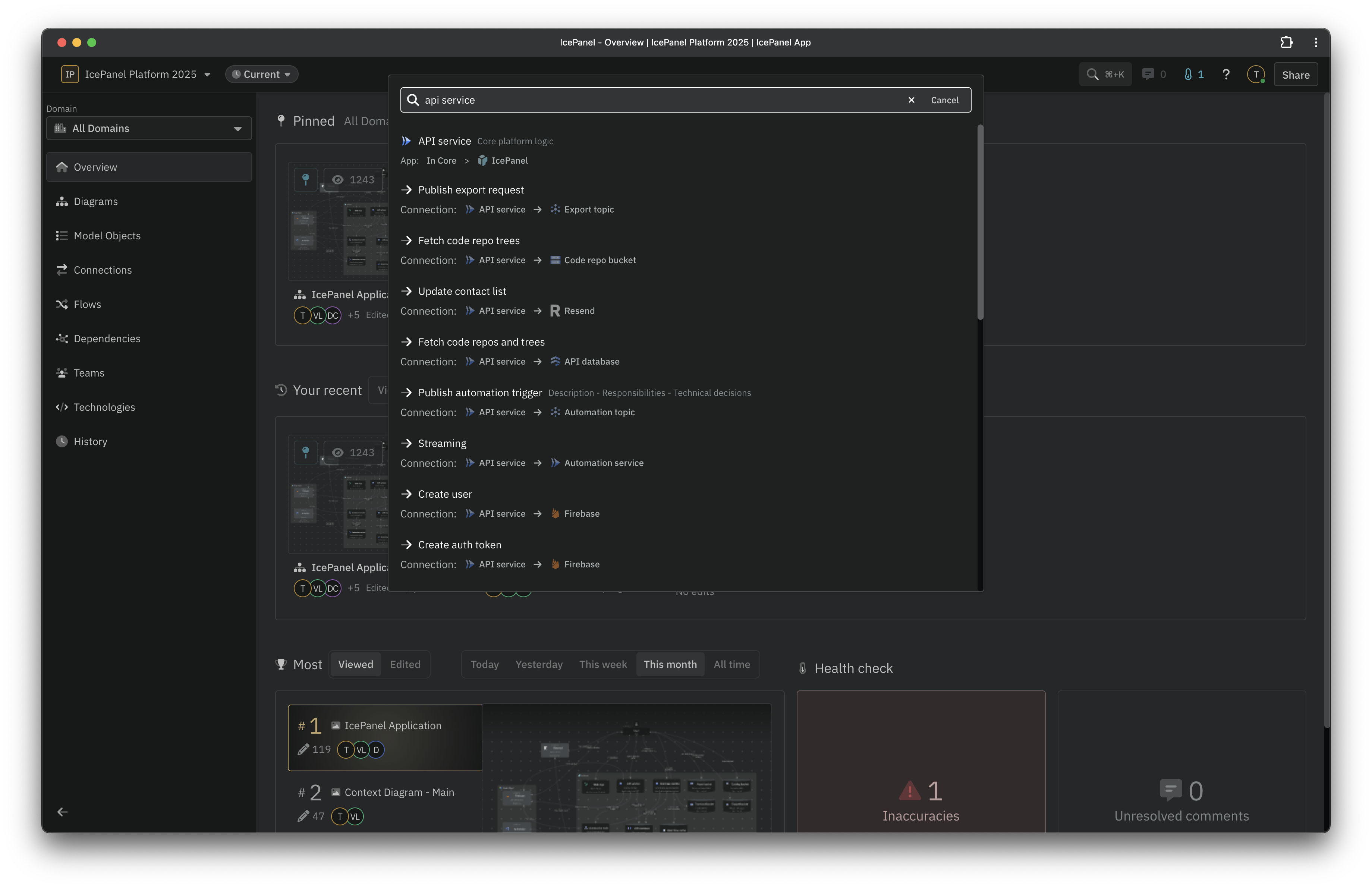
Task: Click the search results scrollbar
Action: coord(980,222)
